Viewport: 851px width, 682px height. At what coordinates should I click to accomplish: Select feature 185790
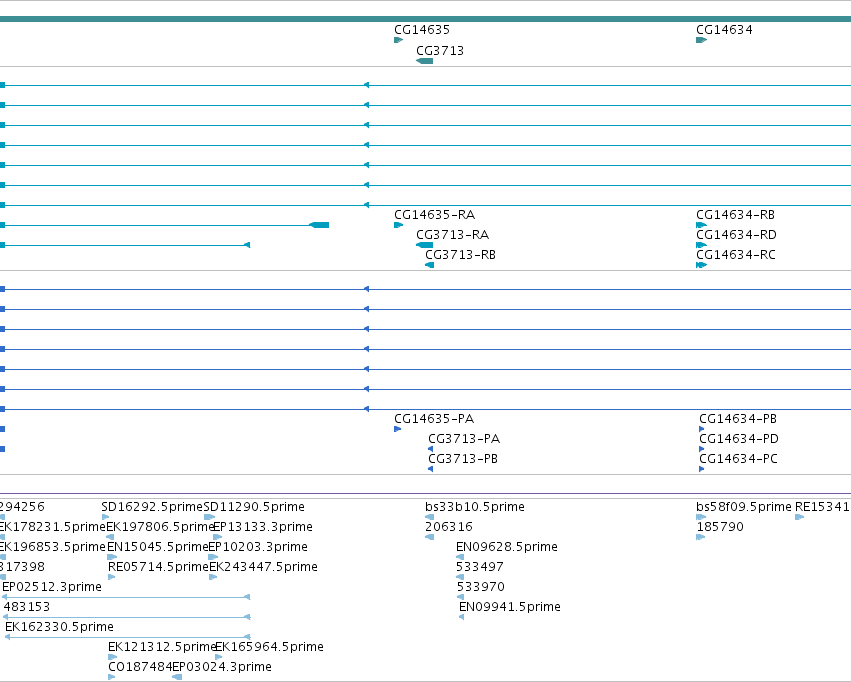720,527
